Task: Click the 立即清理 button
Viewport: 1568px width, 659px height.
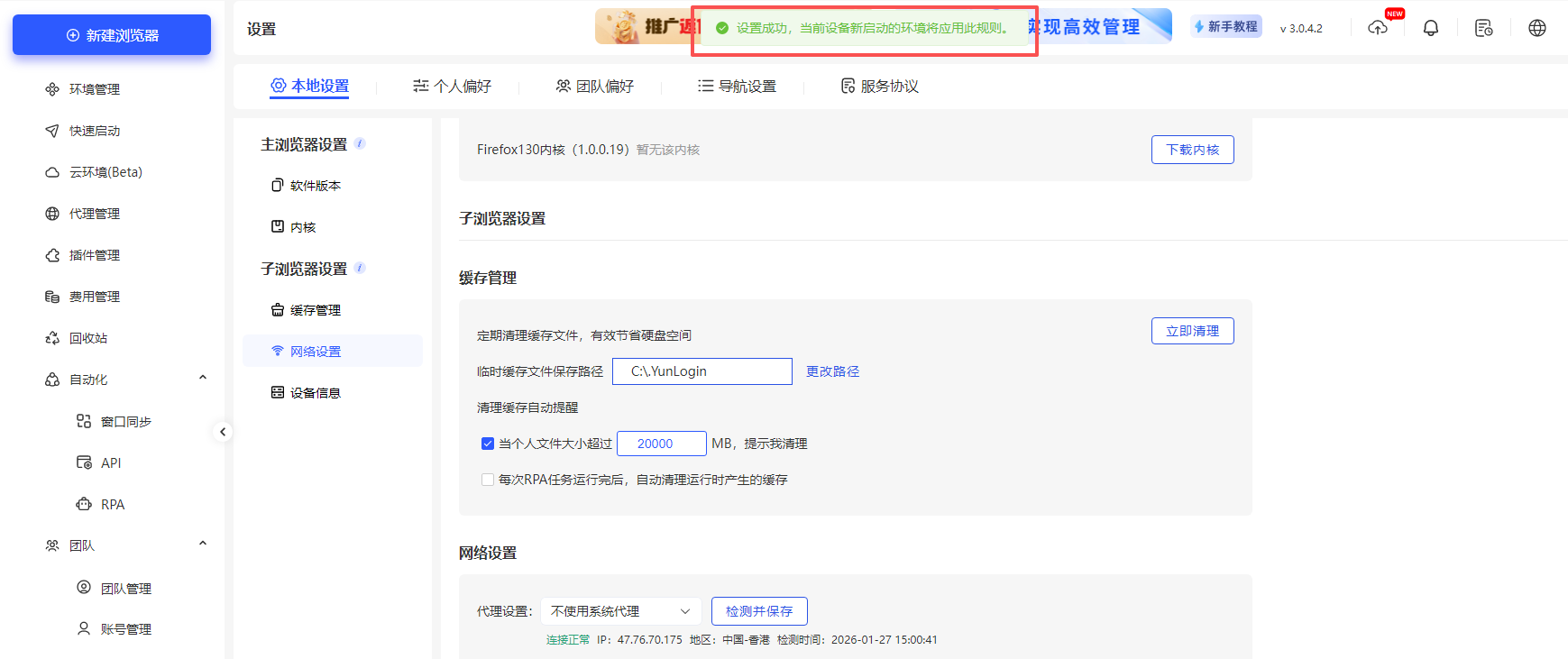Action: tap(1192, 331)
